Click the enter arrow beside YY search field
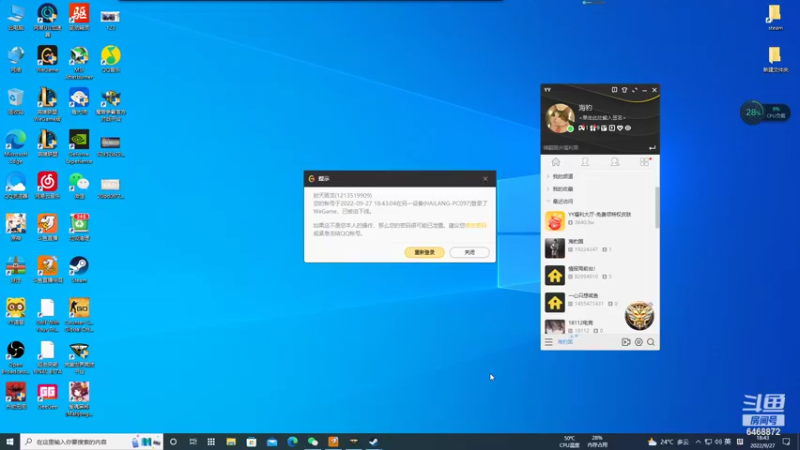This screenshot has height=450, width=800. [652, 147]
